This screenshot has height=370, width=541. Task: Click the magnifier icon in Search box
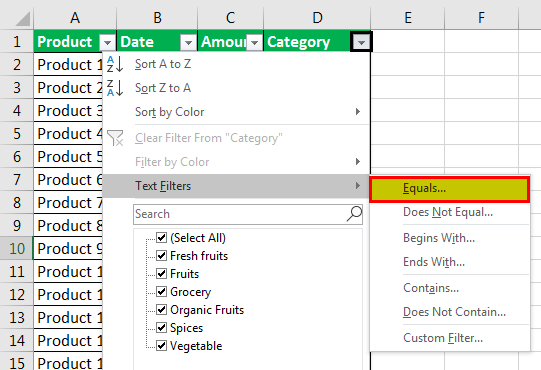pos(354,214)
